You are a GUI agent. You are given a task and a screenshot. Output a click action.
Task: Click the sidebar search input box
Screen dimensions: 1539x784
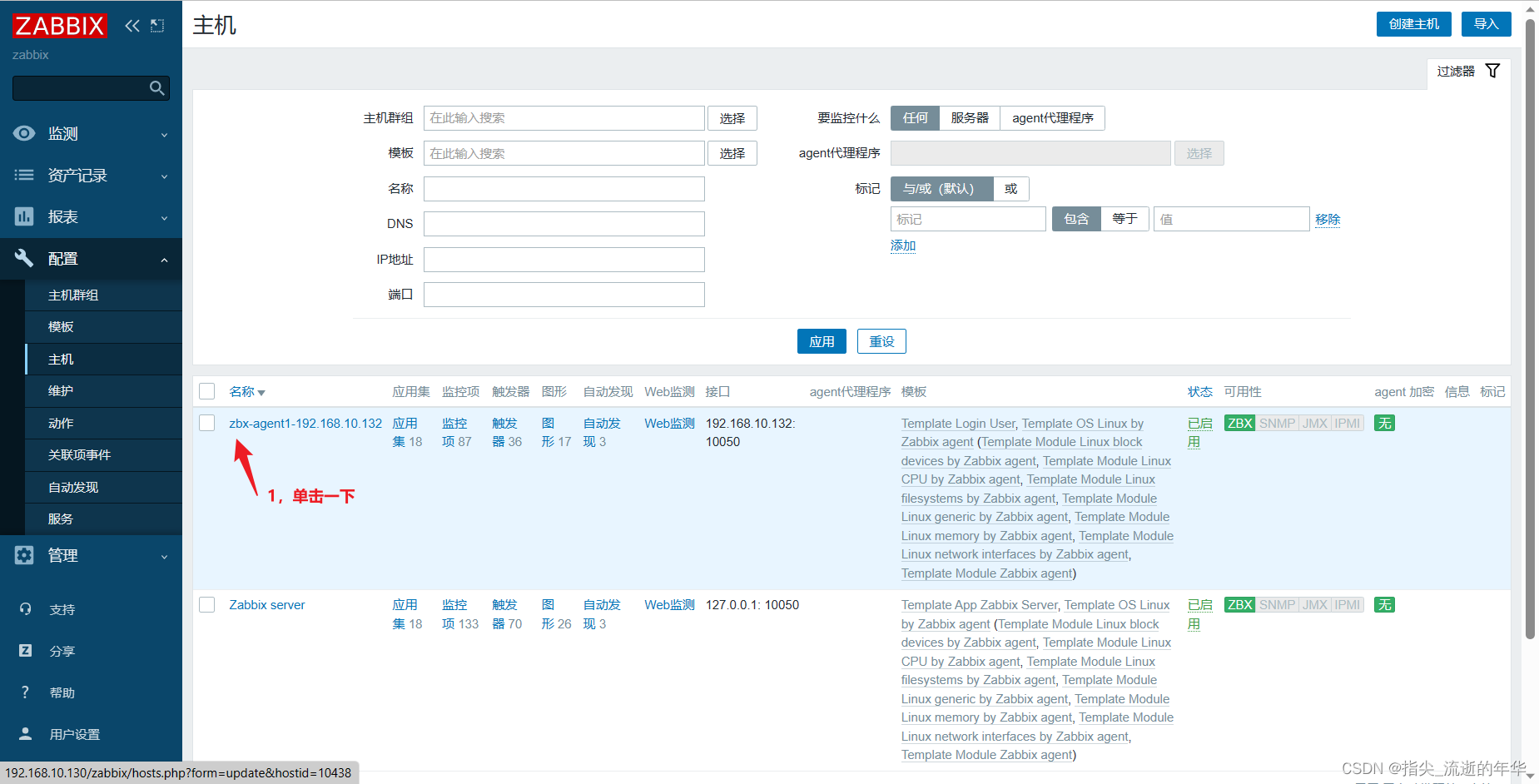tap(91, 88)
